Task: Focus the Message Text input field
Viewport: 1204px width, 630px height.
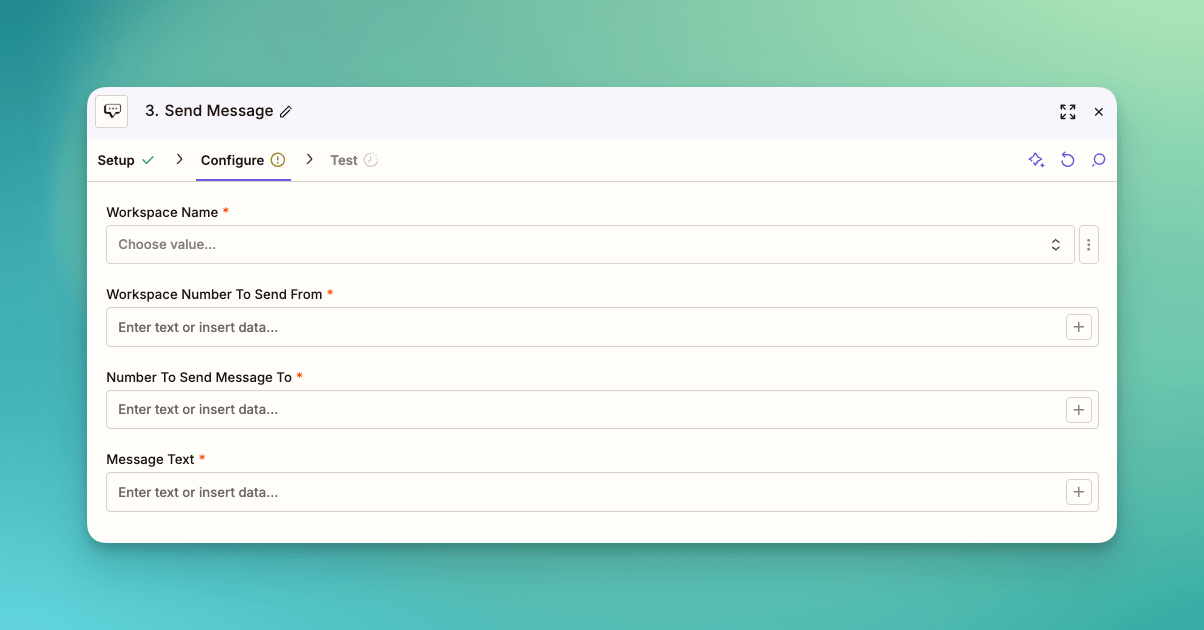Action: coord(602,492)
